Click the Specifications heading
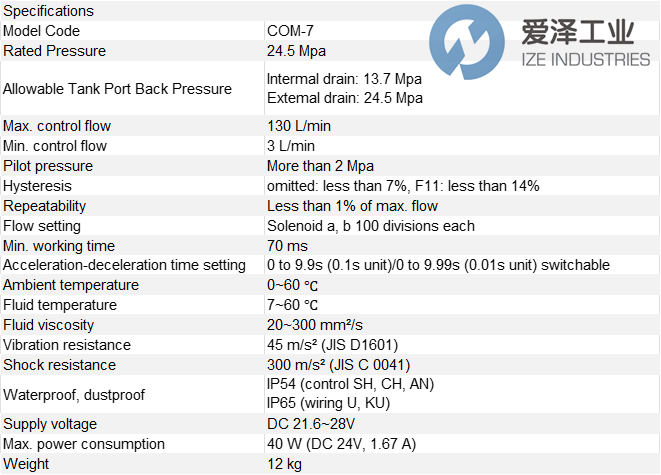Viewport: 661px width, 475px height. click(48, 11)
